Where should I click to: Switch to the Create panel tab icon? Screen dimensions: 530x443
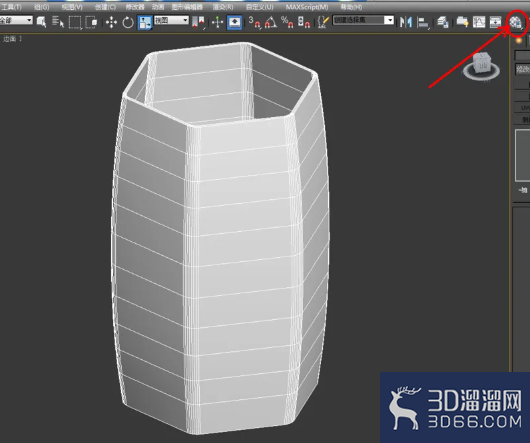(x=519, y=41)
